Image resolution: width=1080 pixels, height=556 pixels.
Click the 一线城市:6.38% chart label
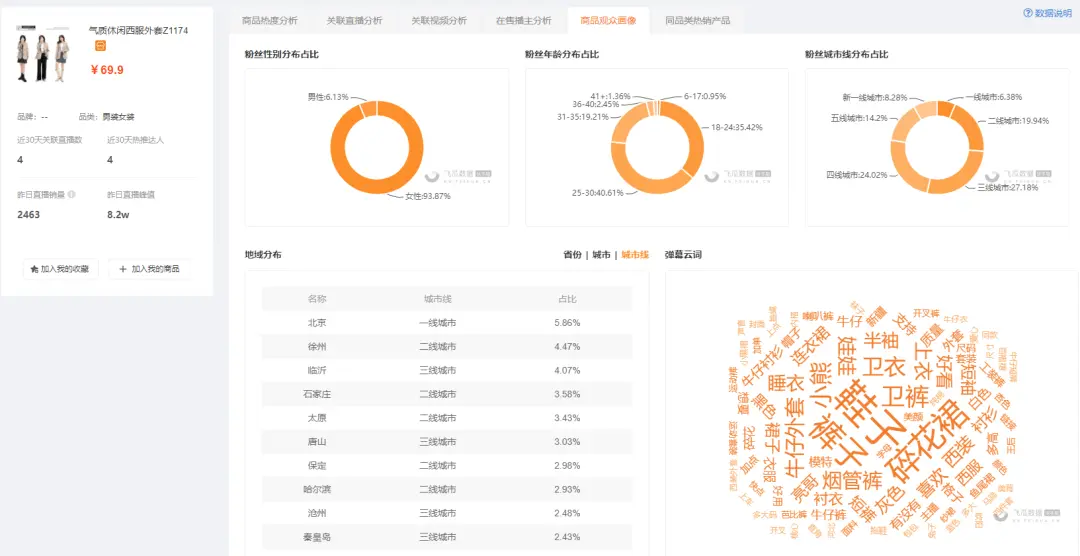[x=994, y=97]
